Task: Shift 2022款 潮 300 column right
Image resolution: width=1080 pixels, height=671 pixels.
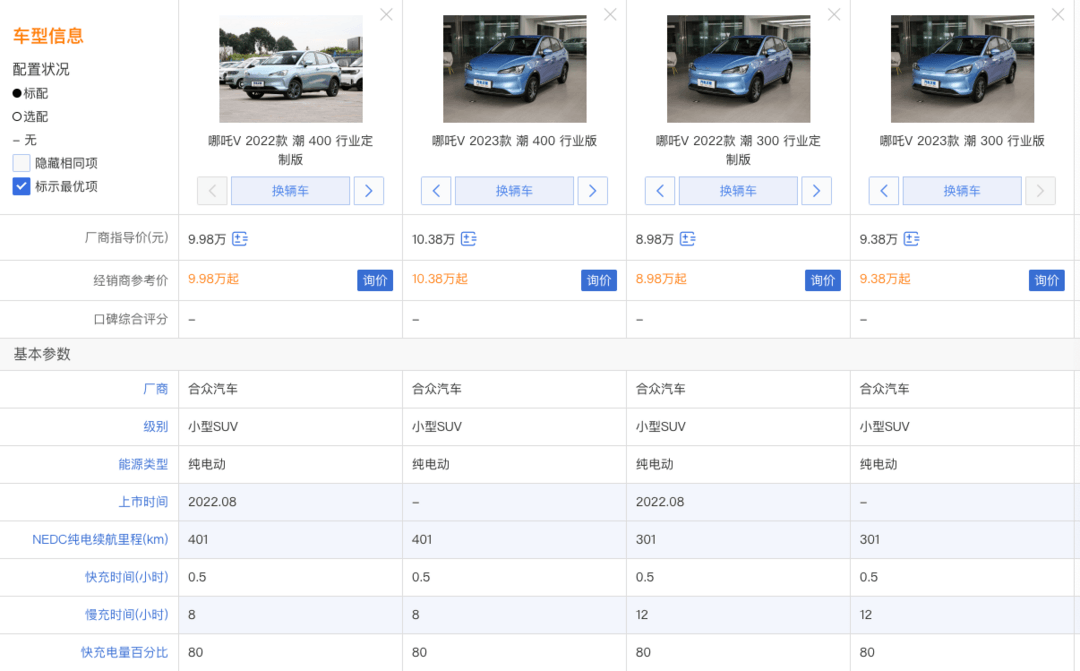Action: [817, 191]
